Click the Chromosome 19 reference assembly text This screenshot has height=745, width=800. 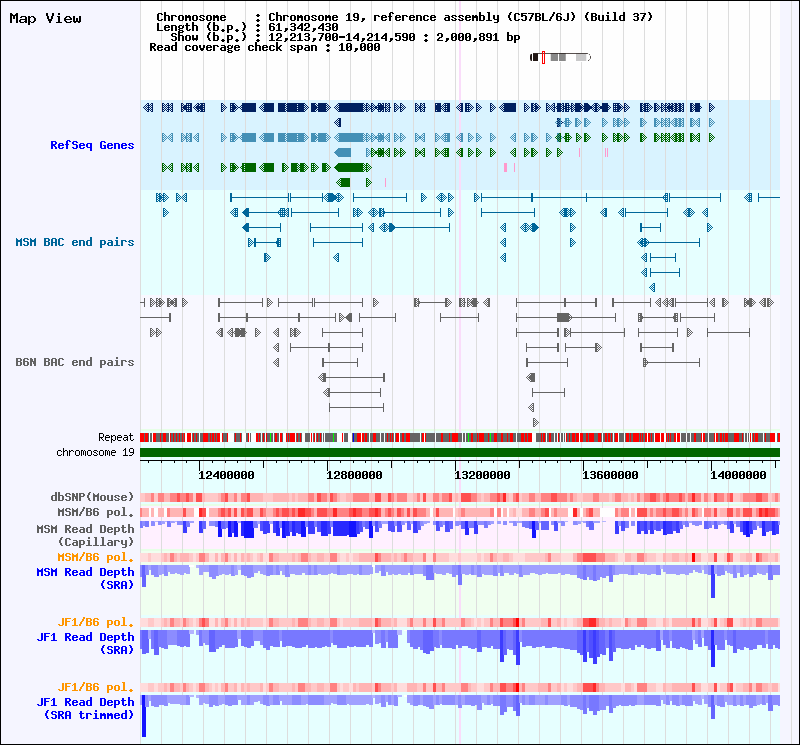tap(461, 17)
